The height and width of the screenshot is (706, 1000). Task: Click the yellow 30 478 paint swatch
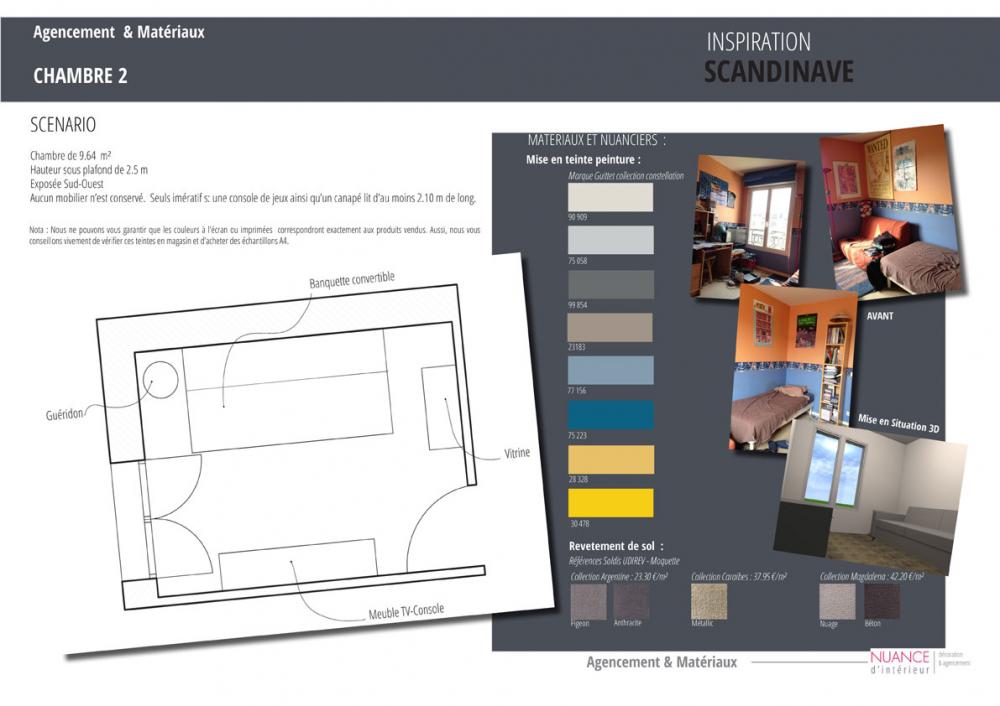610,503
